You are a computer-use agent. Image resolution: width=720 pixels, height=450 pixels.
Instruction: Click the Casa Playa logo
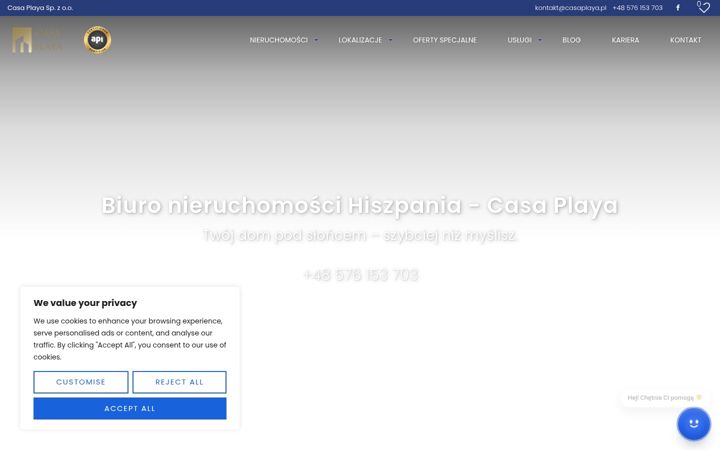(36, 40)
